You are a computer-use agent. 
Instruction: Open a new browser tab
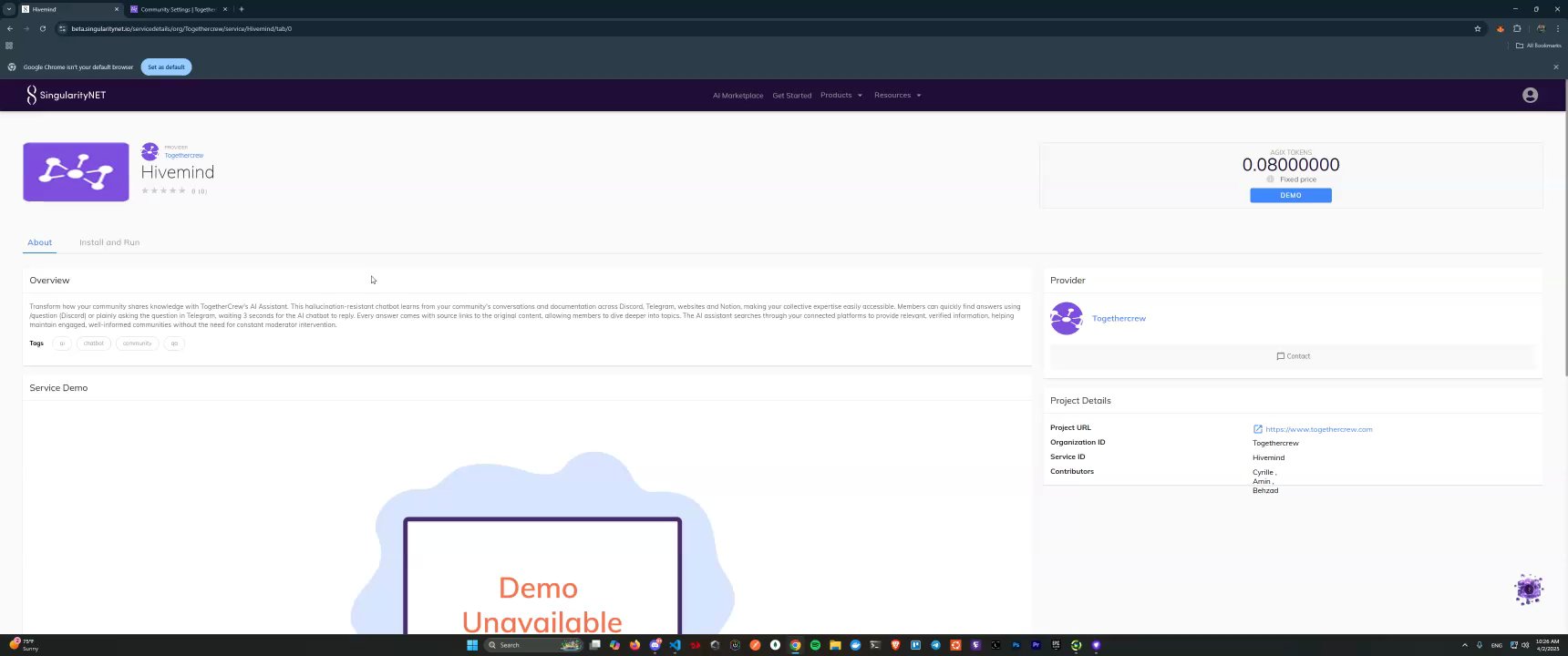[x=242, y=9]
